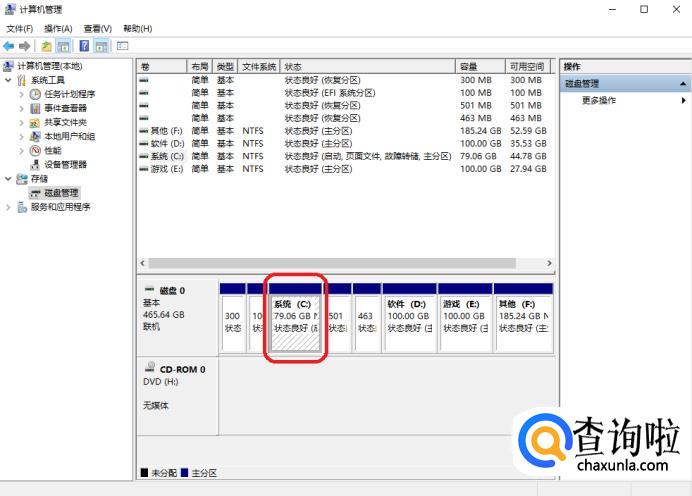This screenshot has width=692, height=496.
Task: Select the 系统 (C:) row in volume list
Action: coord(344,157)
